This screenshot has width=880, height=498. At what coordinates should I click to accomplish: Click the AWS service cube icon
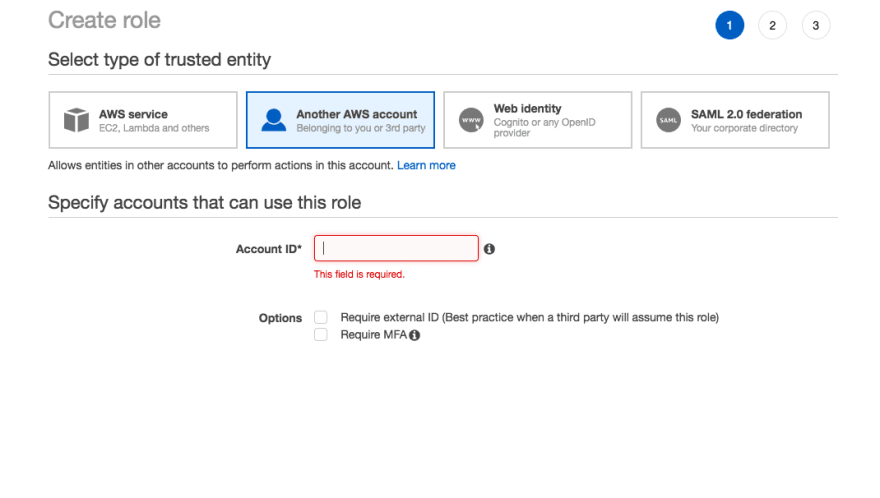(76, 120)
